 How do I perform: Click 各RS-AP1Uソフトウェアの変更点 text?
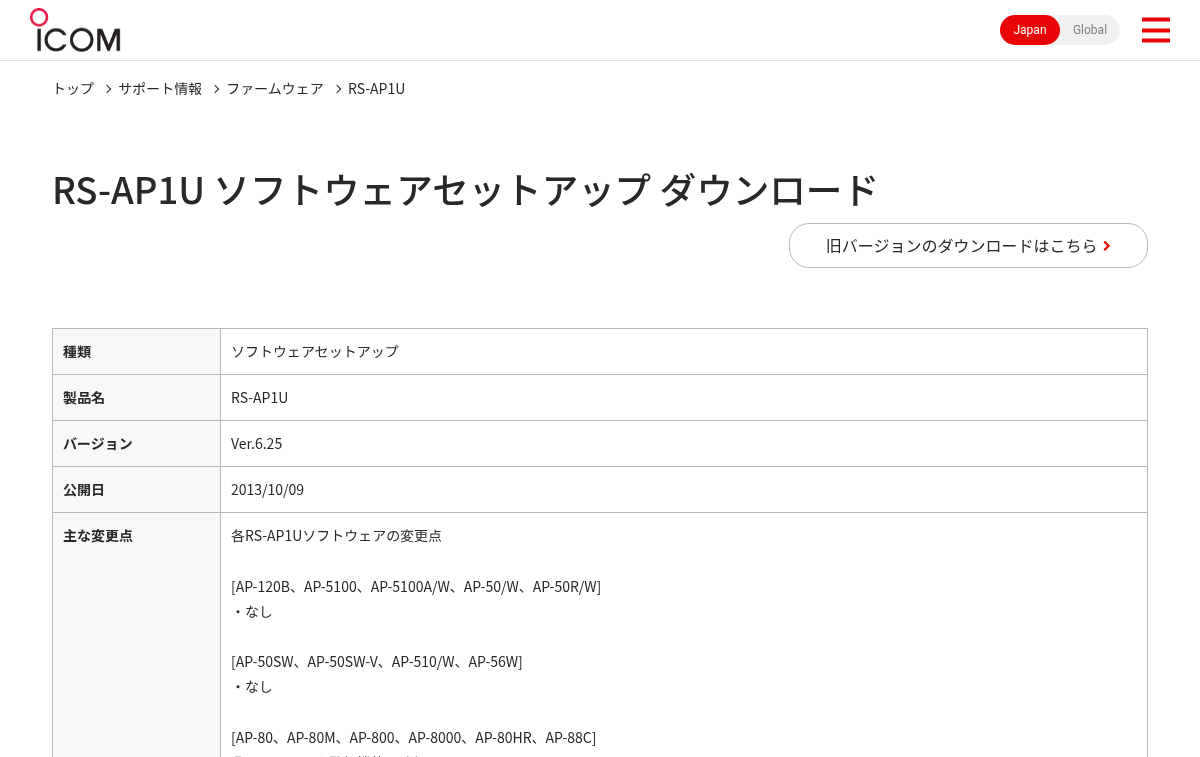[336, 535]
